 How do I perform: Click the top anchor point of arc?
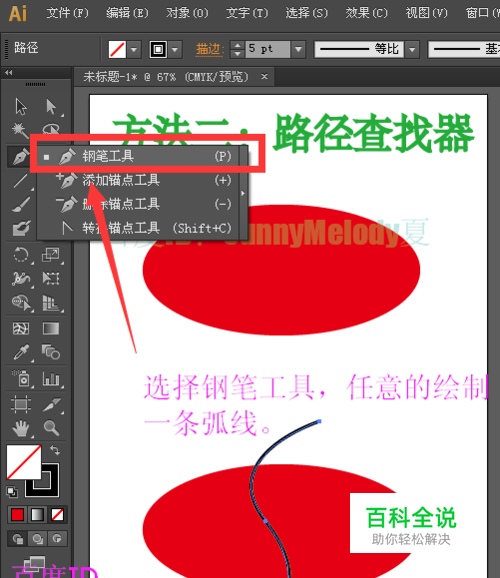point(319,421)
